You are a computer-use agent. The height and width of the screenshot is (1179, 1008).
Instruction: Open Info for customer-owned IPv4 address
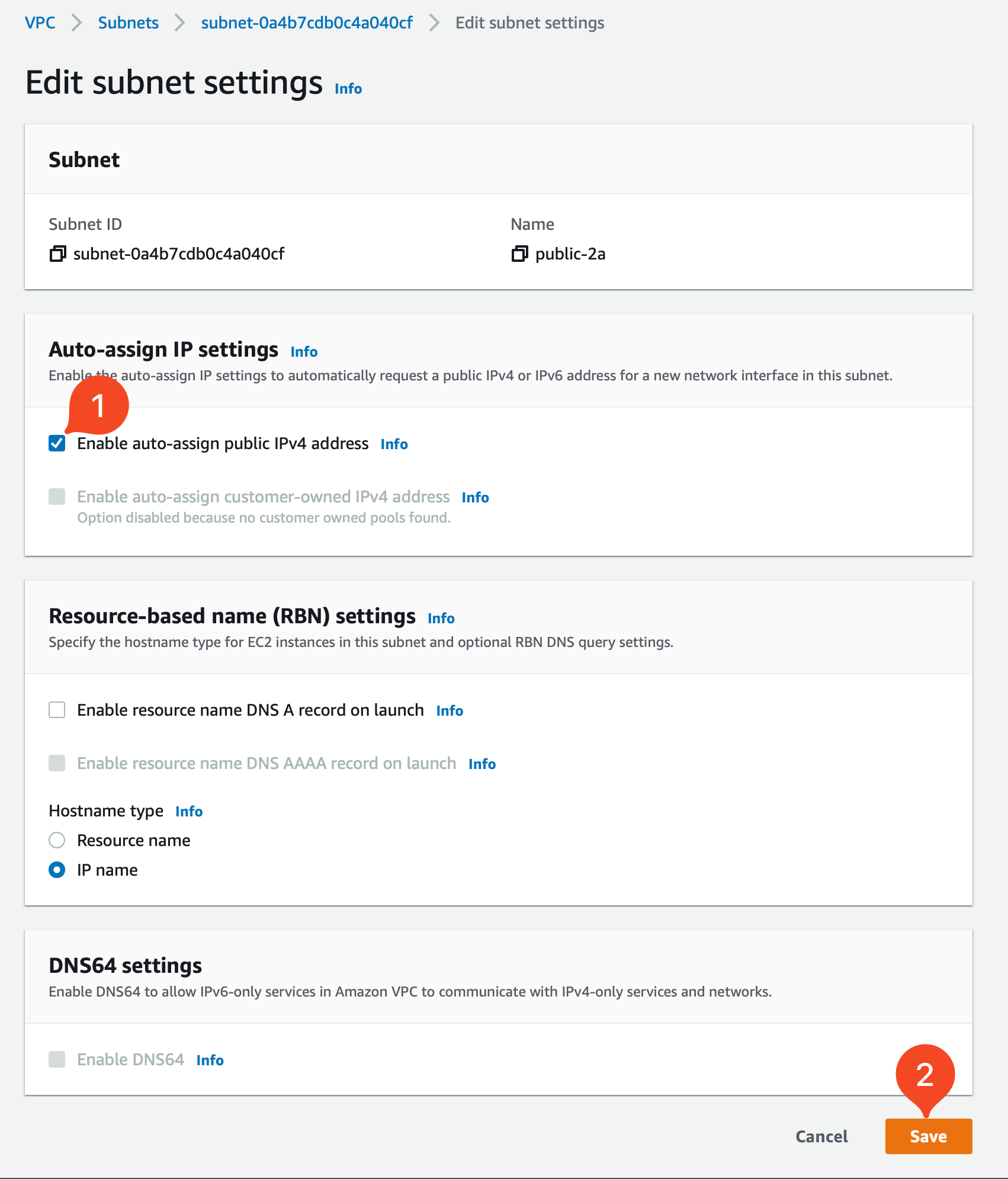pos(475,497)
